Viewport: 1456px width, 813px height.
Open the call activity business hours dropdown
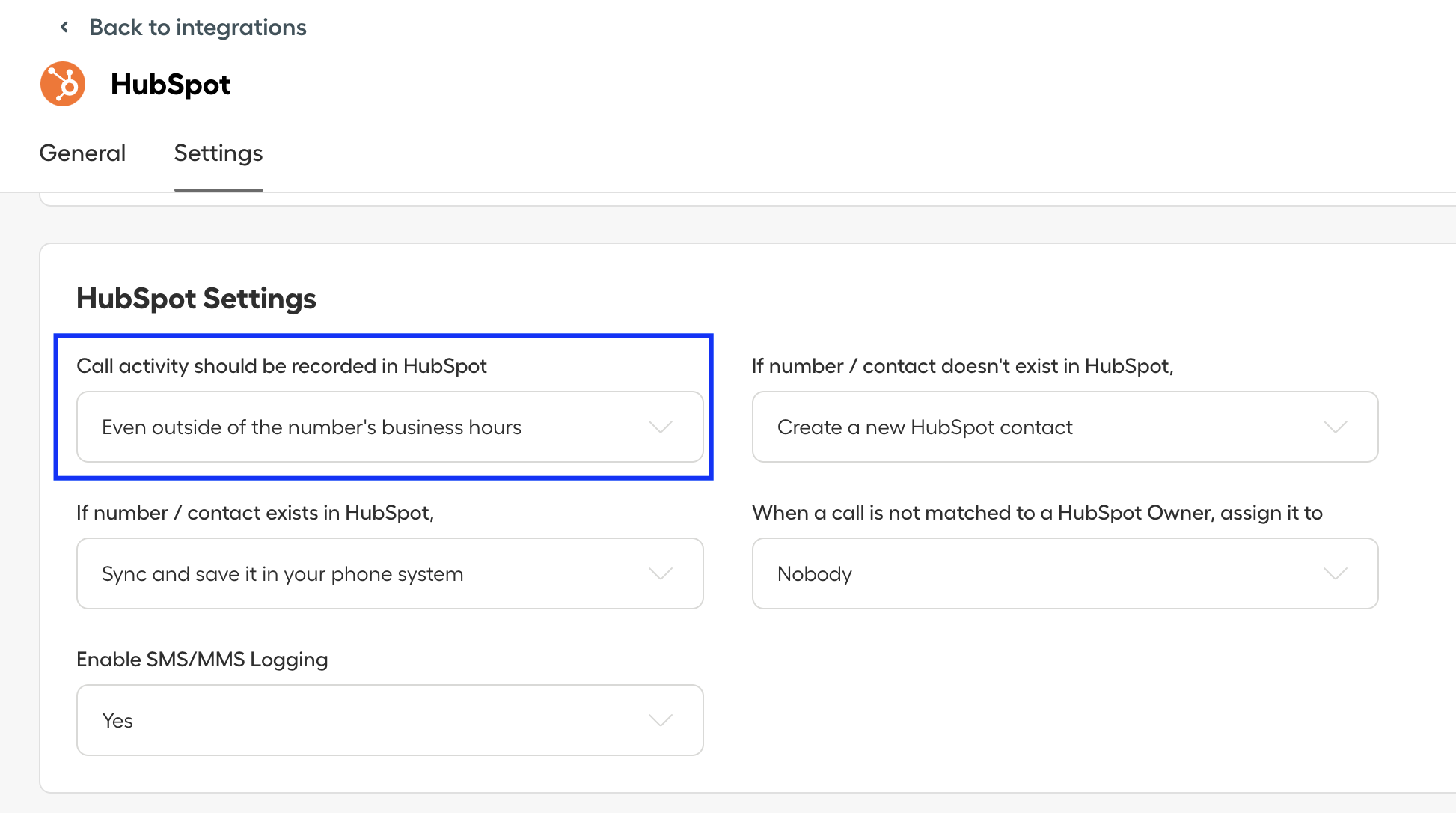pyautogui.click(x=390, y=427)
